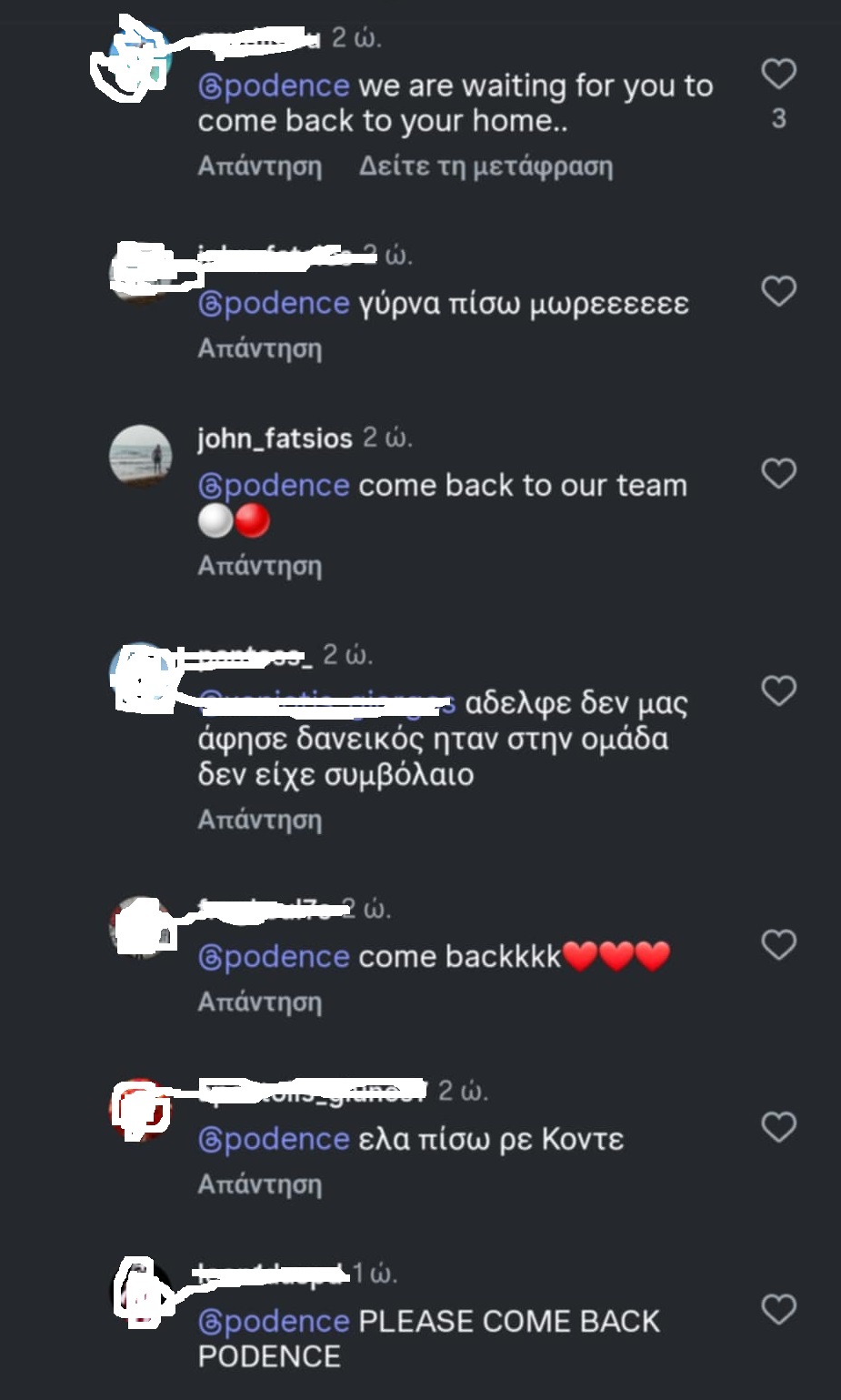Like the 'waiting for you to come back' comment
Screen dimensions: 841x1400
pos(778,75)
